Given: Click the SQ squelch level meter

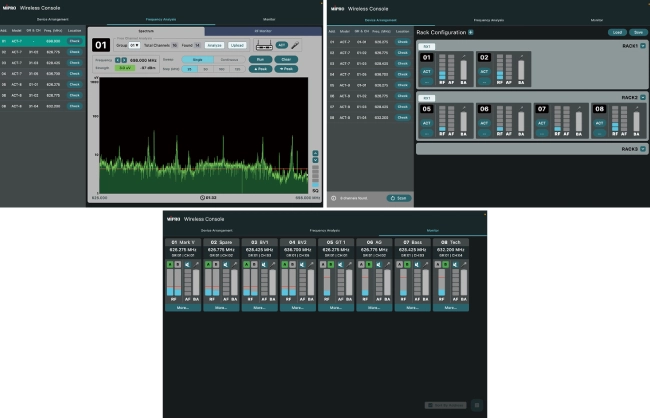Looking at the screenshot, I should 316,176.
